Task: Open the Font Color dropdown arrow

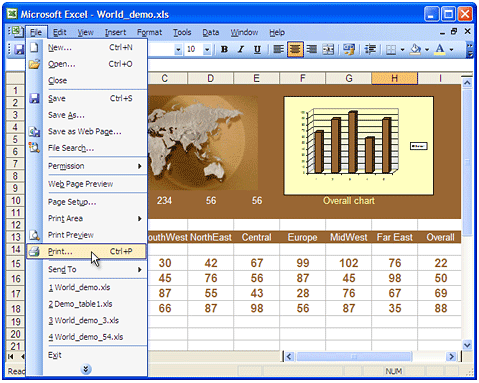Action: 451,50
